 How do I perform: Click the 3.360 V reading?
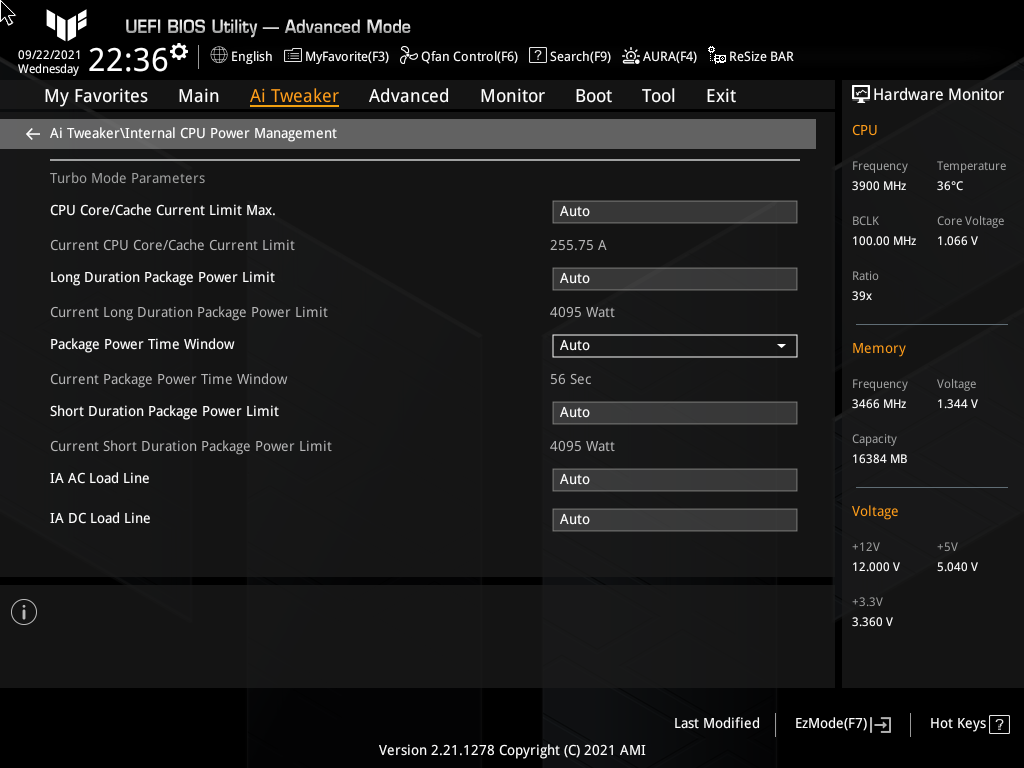tap(872, 622)
